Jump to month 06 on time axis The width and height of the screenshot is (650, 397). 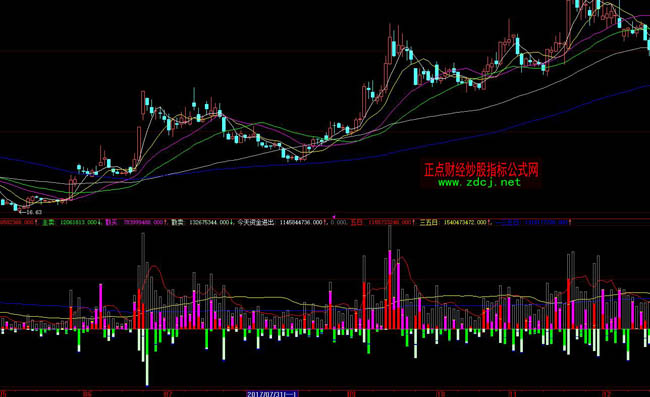pos(87,394)
